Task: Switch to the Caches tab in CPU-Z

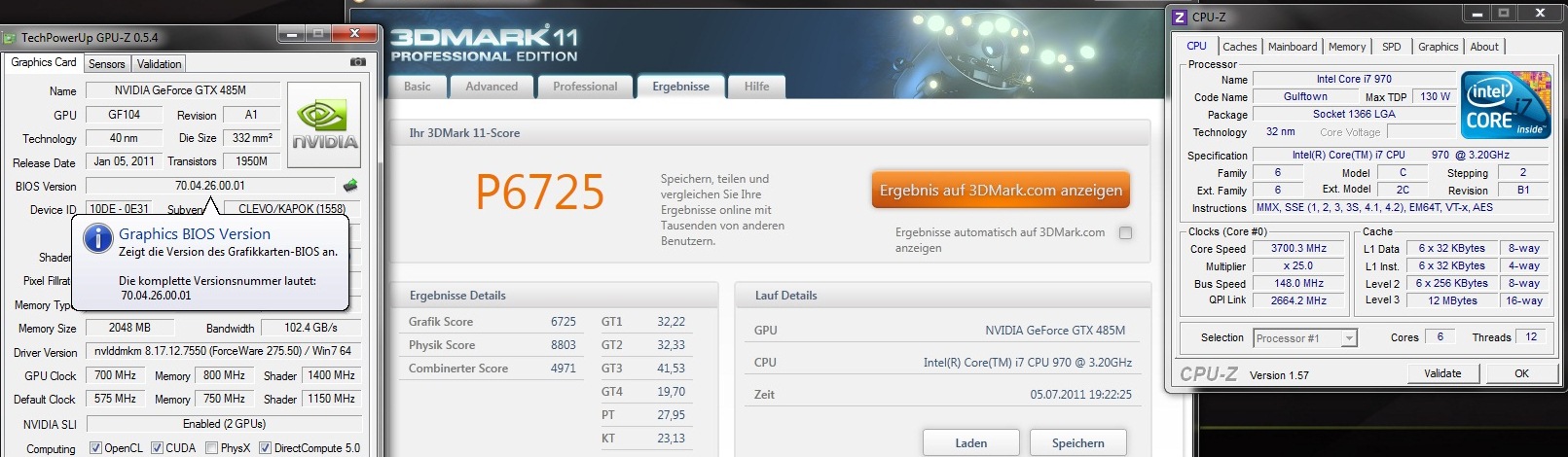Action: coord(1239,47)
